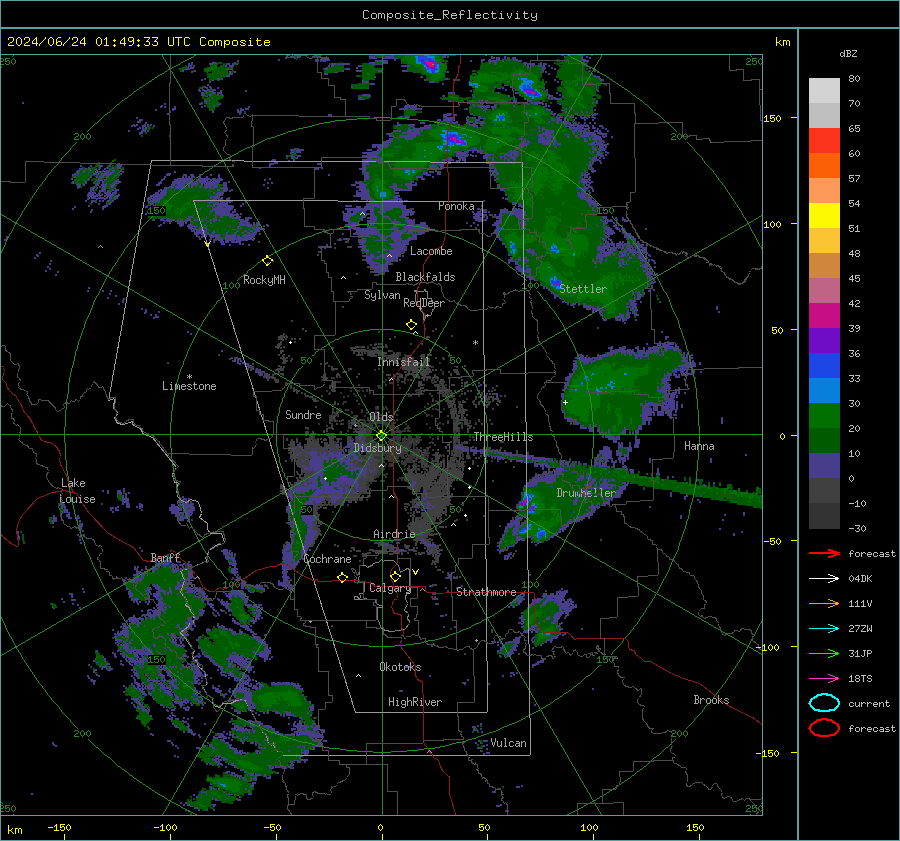This screenshot has height=841, width=900.
Task: Click the 31JP legend label
Action: [x=860, y=653]
